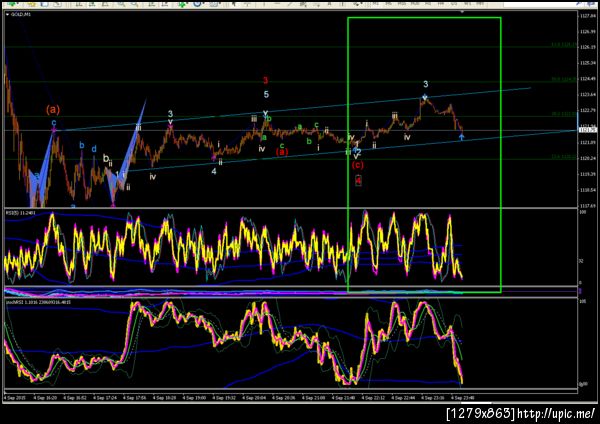The height and width of the screenshot is (424, 600).
Task: Click the 4 Sep 2015 date label
Action: pos(15,398)
